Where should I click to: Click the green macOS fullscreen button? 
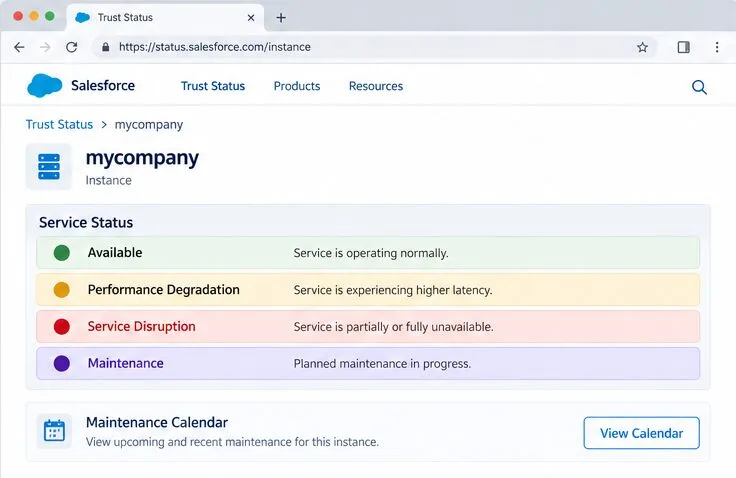(x=49, y=16)
